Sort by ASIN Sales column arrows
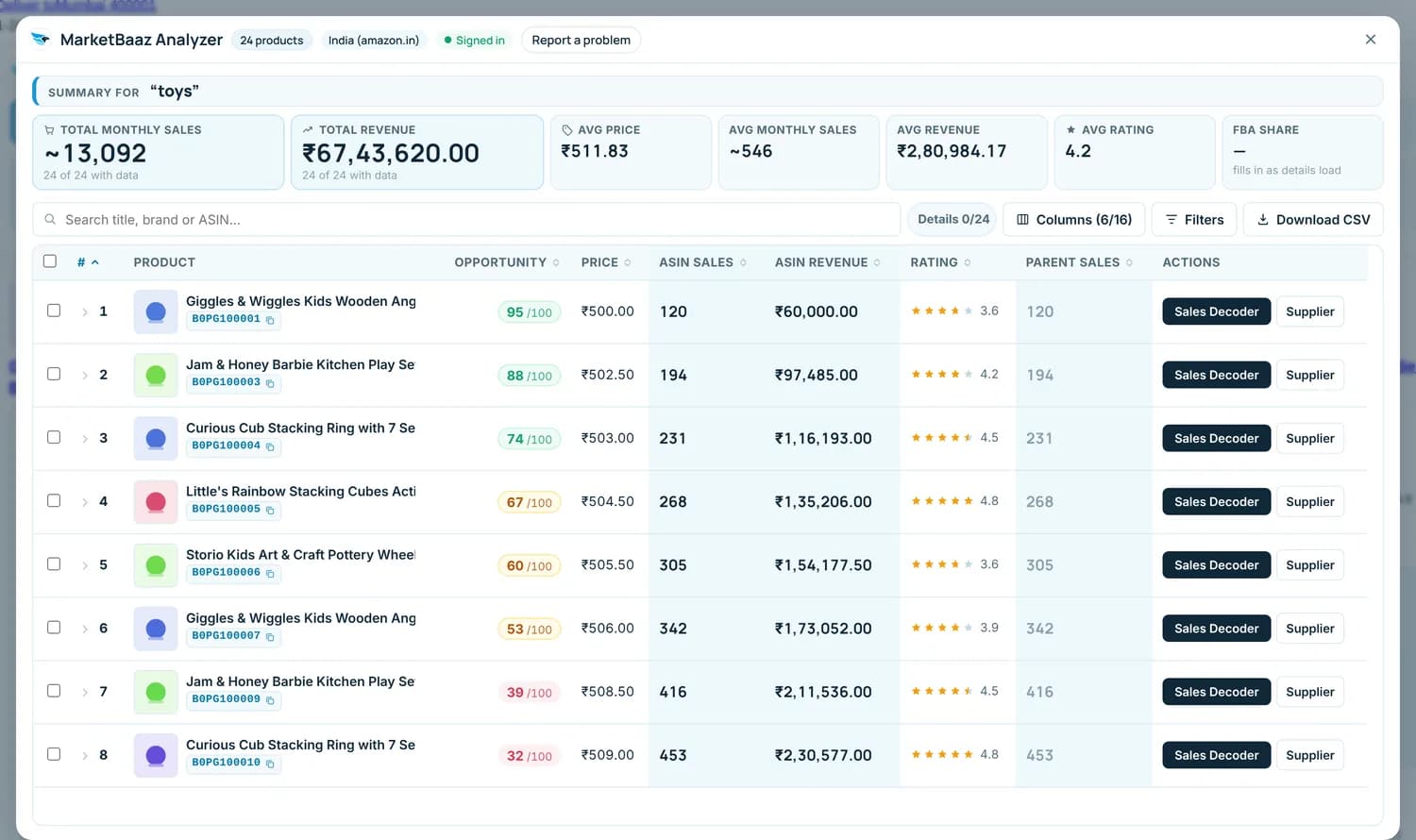The height and width of the screenshot is (840, 1416). (x=743, y=262)
